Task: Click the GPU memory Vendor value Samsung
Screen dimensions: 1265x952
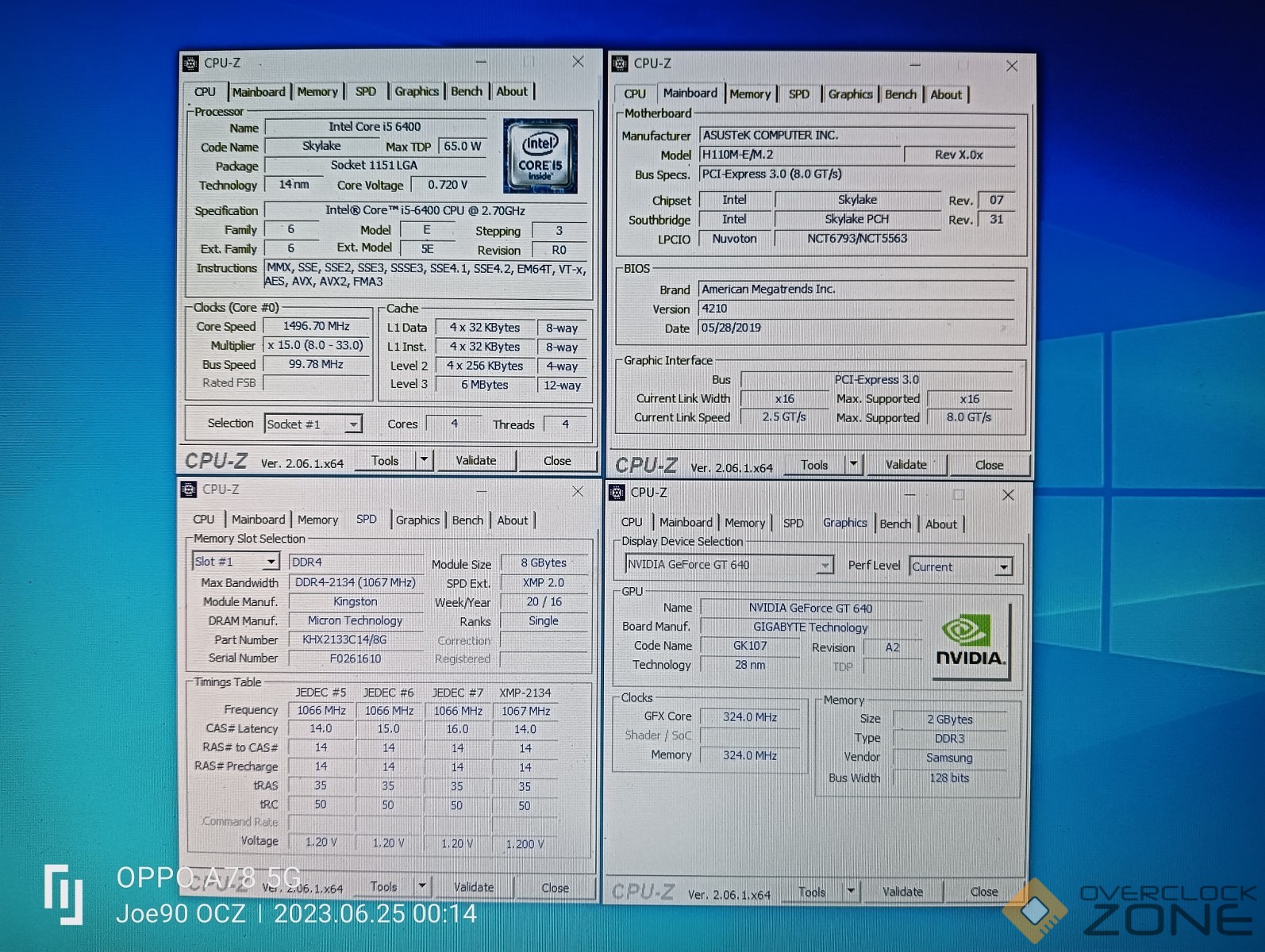Action: (949, 758)
